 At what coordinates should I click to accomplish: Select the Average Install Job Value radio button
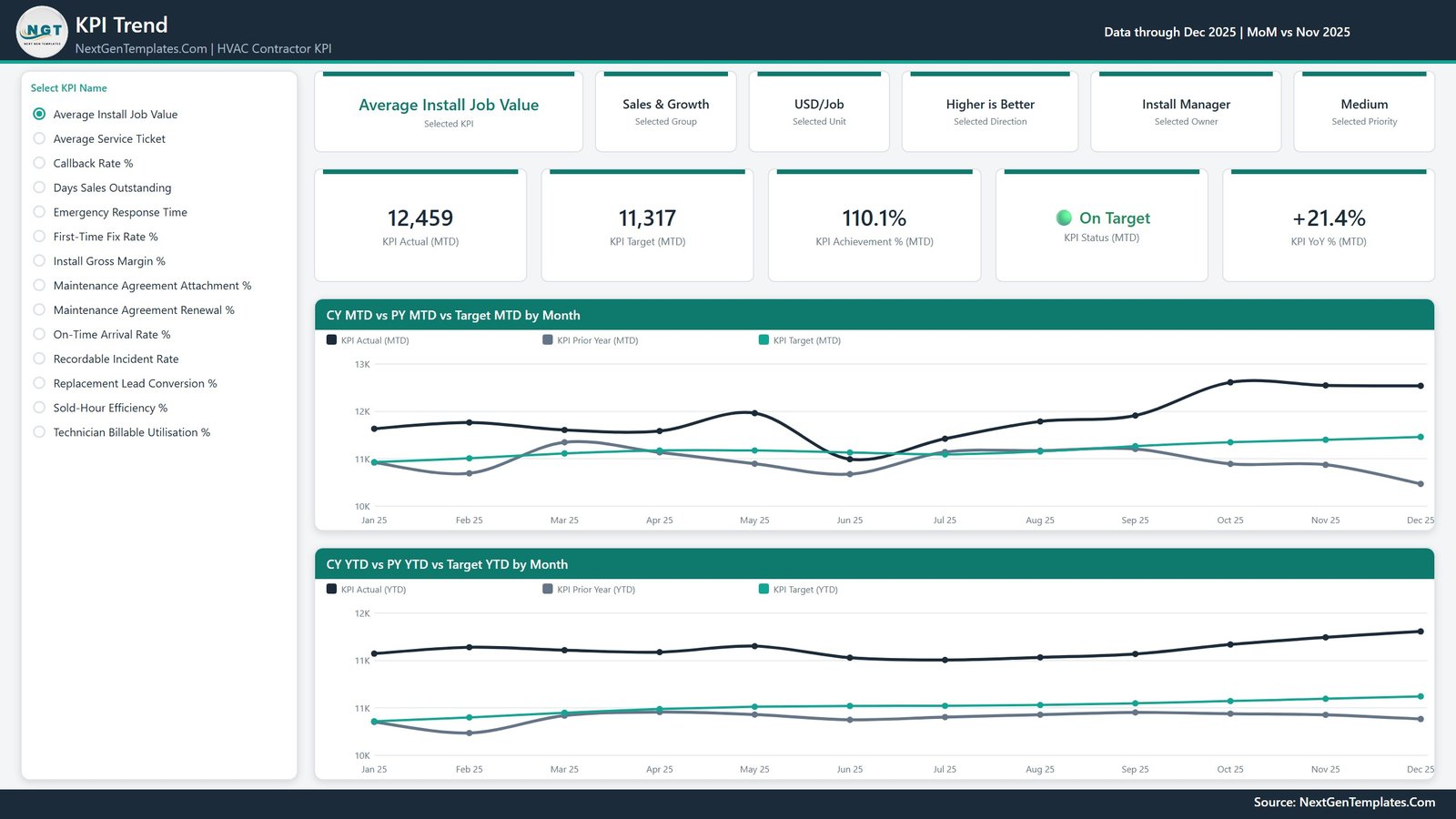click(x=39, y=114)
